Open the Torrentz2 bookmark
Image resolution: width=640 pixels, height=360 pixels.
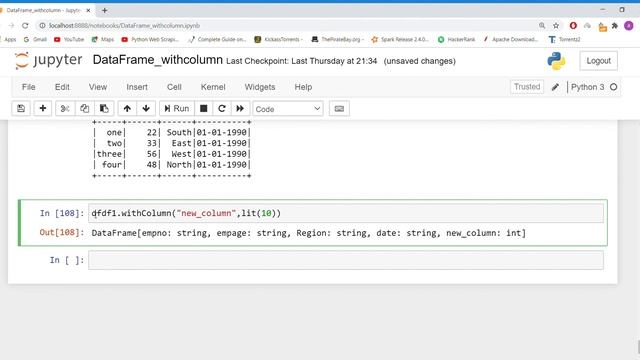(x=564, y=40)
